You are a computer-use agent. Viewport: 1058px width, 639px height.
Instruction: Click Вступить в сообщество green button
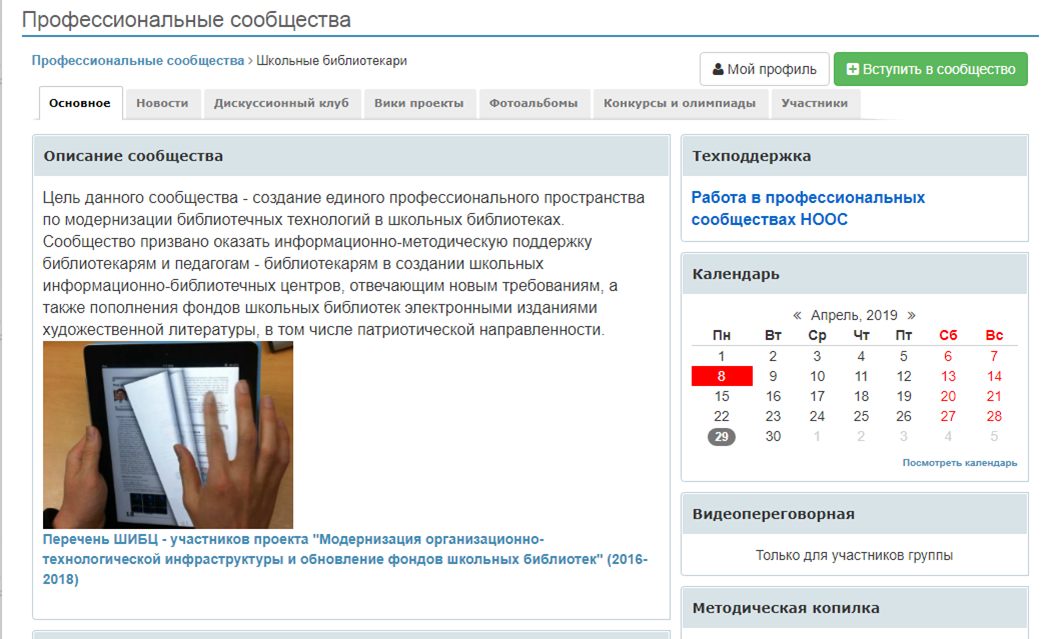pyautogui.click(x=930, y=69)
